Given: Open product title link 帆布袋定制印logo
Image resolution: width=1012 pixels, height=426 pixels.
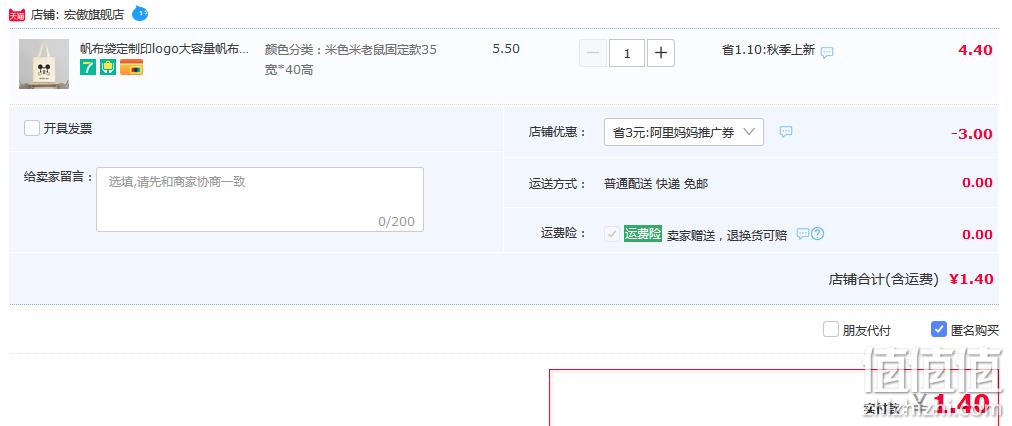Looking at the screenshot, I should 164,49.
